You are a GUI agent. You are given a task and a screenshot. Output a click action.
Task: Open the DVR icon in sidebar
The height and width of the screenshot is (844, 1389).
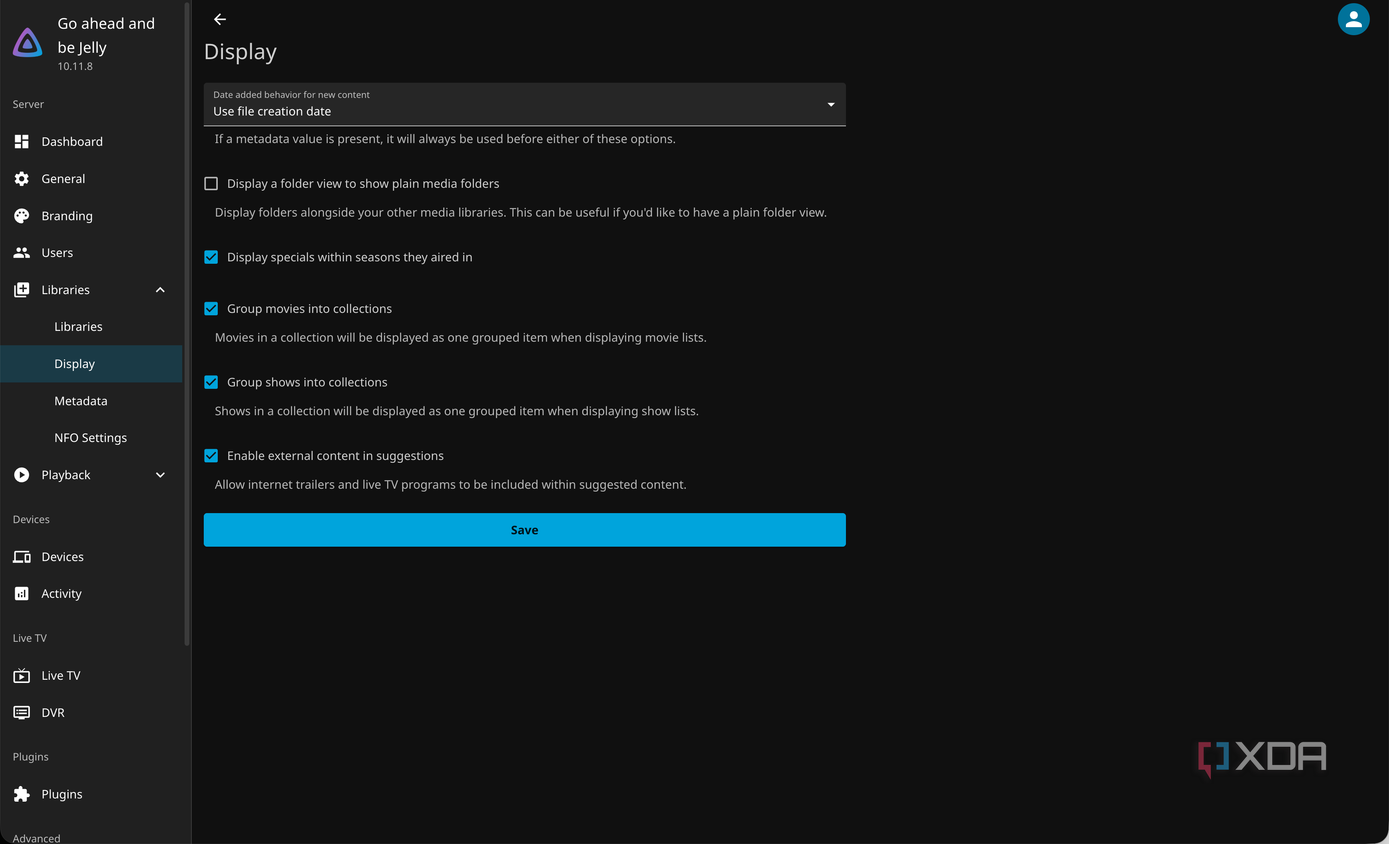click(x=21, y=713)
